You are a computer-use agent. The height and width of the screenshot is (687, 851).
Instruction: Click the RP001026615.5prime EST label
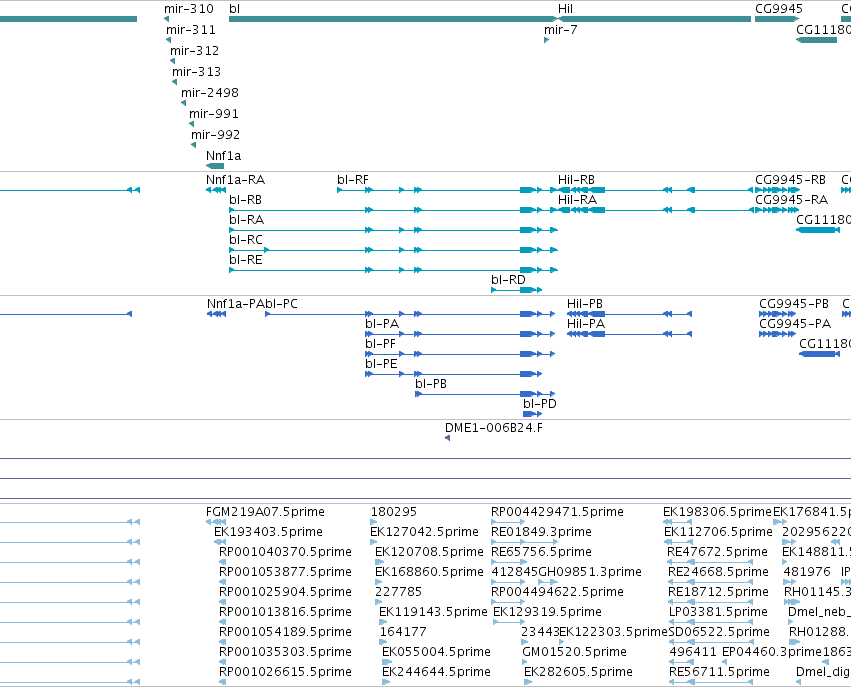click(285, 672)
